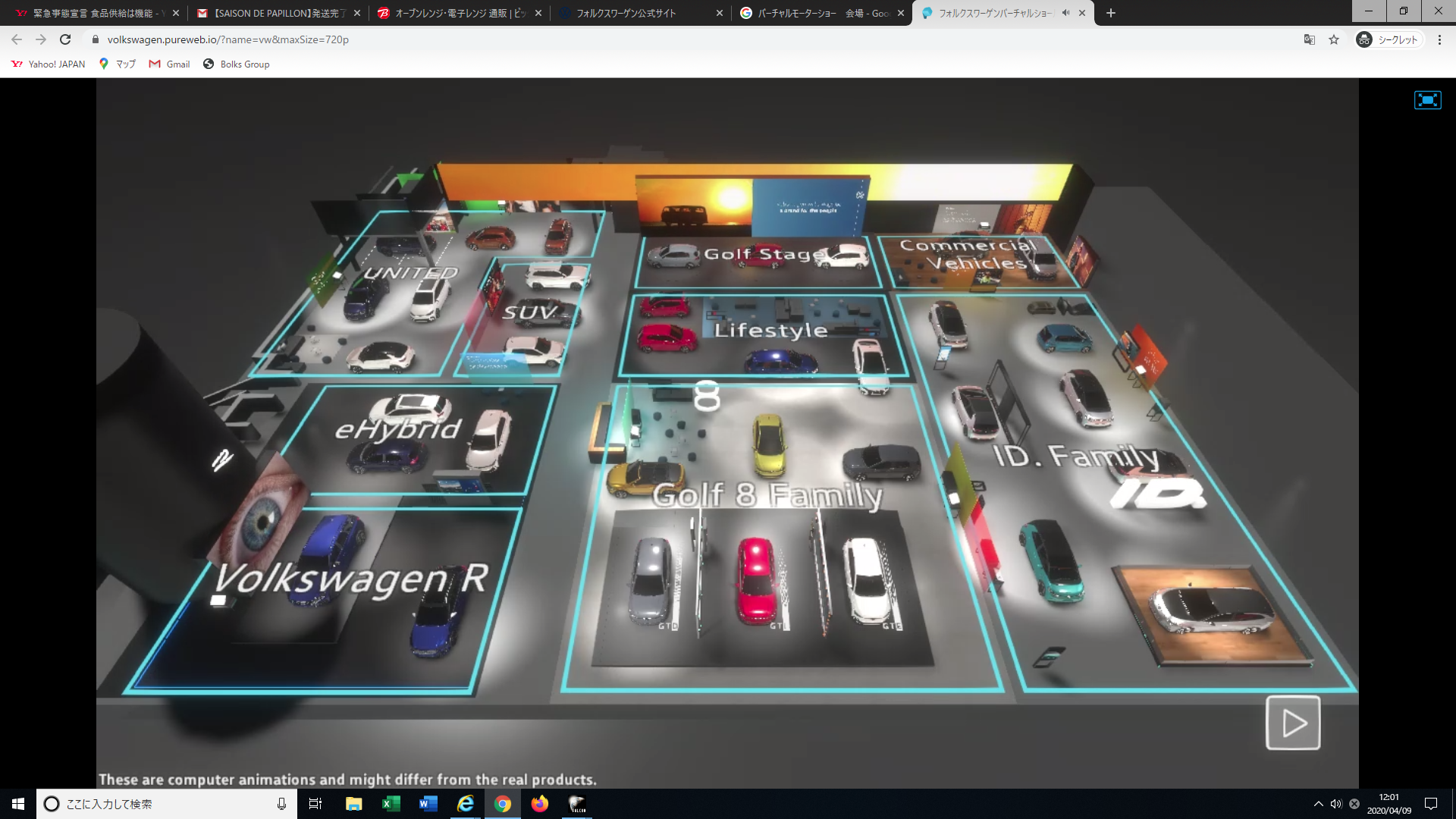Mute the audio on the active tab

tap(1065, 13)
